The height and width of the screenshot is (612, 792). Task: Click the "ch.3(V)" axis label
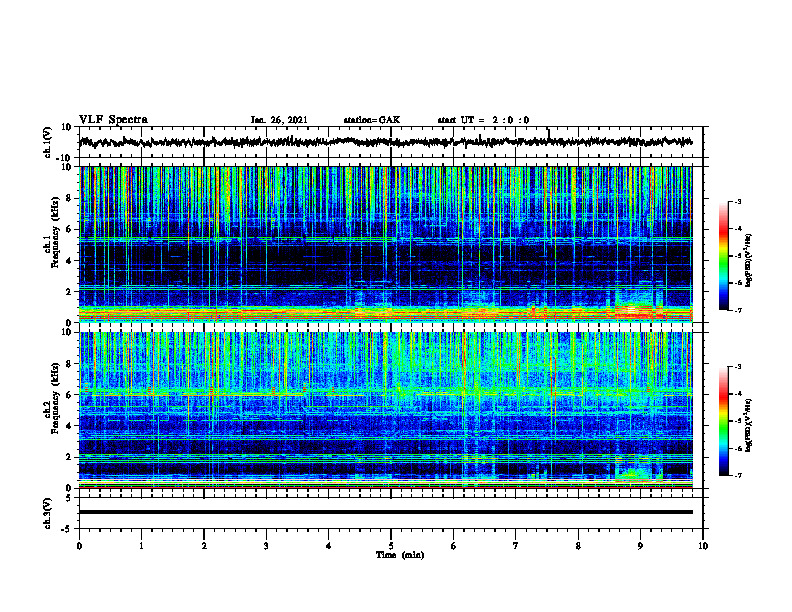[x=48, y=514]
